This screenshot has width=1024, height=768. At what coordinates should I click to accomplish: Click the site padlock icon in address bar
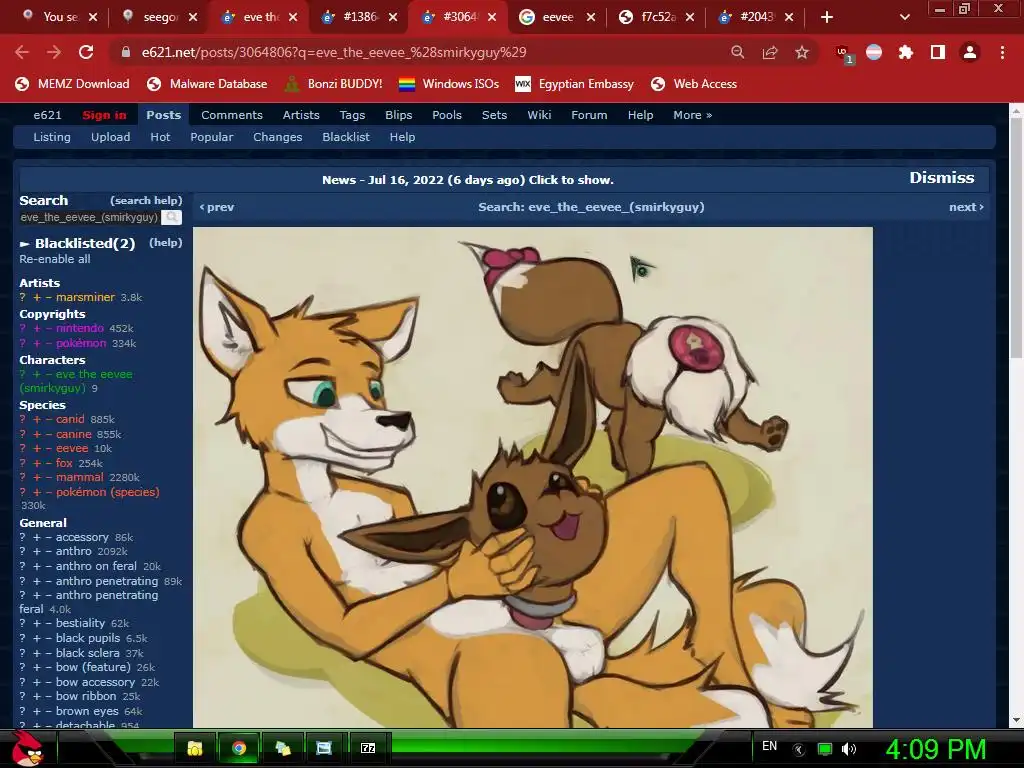tap(125, 52)
